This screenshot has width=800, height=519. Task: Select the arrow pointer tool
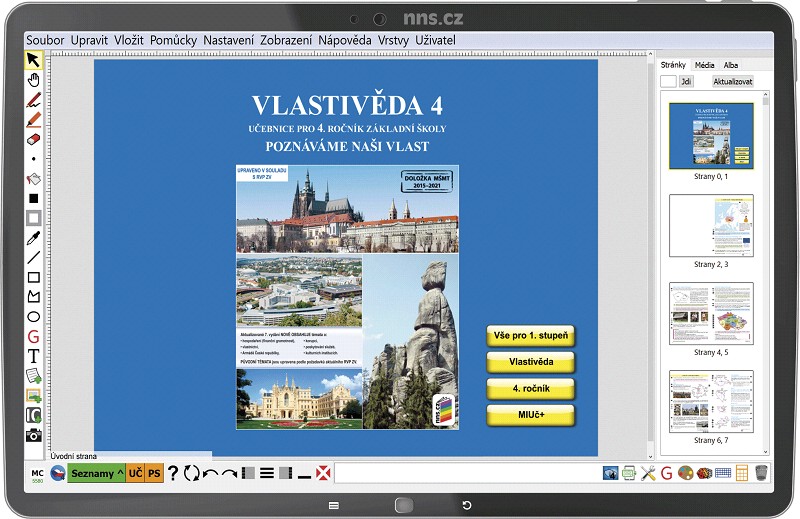[x=33, y=60]
